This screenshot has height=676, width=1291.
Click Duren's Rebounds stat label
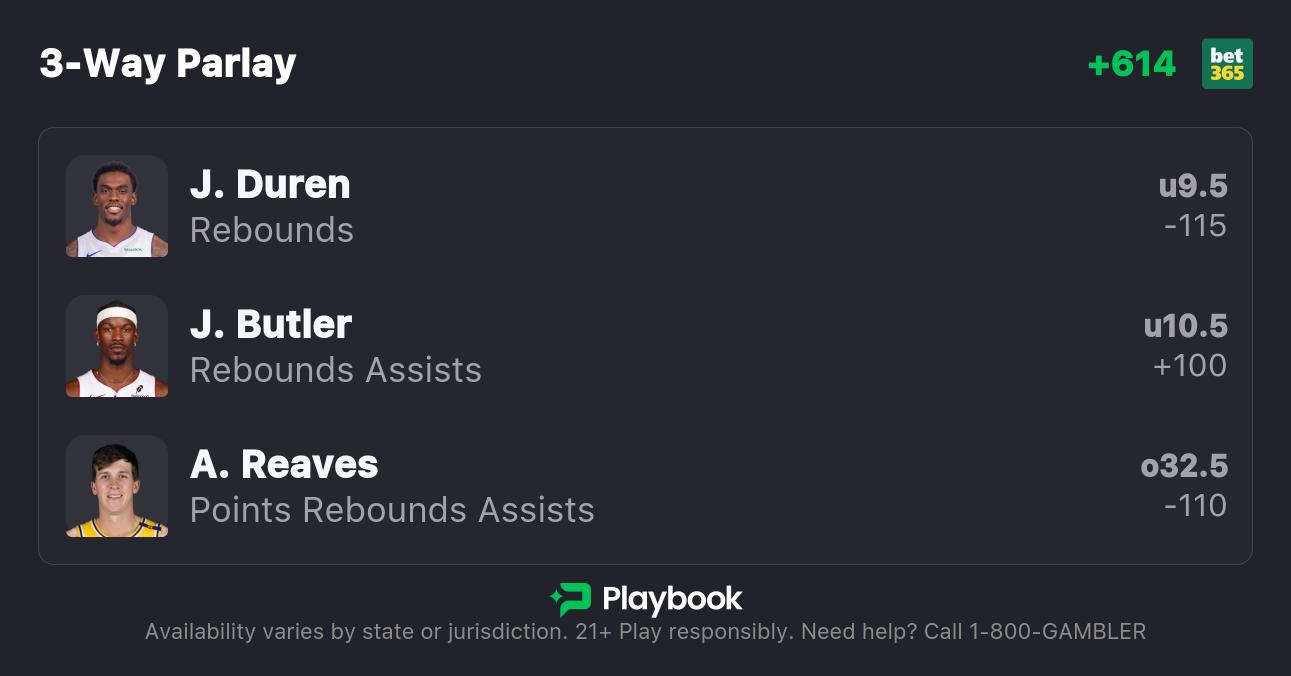[x=272, y=230]
